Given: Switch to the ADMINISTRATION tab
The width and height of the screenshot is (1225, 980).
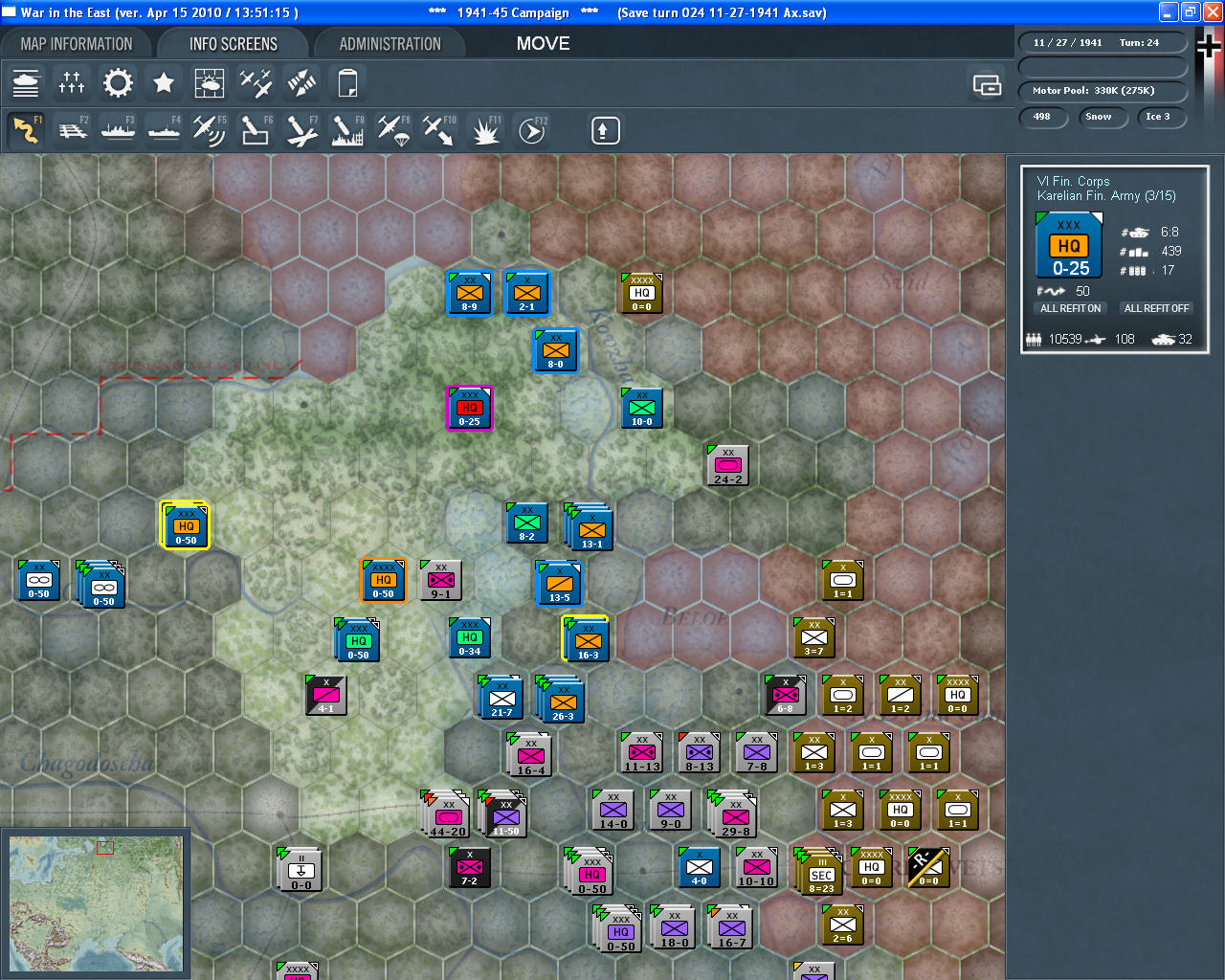Looking at the screenshot, I should (x=390, y=44).
